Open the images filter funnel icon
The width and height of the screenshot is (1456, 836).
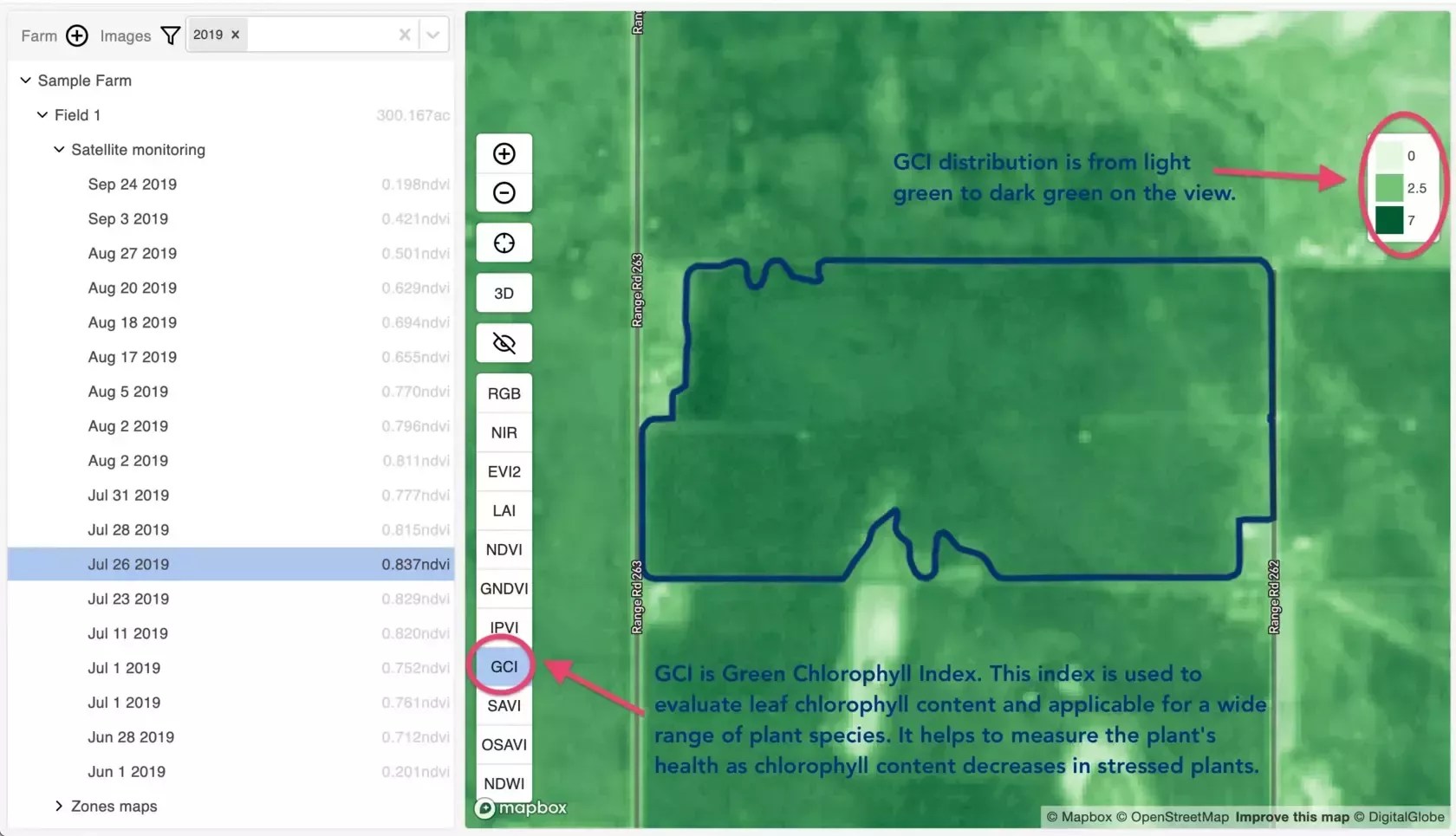(x=171, y=35)
